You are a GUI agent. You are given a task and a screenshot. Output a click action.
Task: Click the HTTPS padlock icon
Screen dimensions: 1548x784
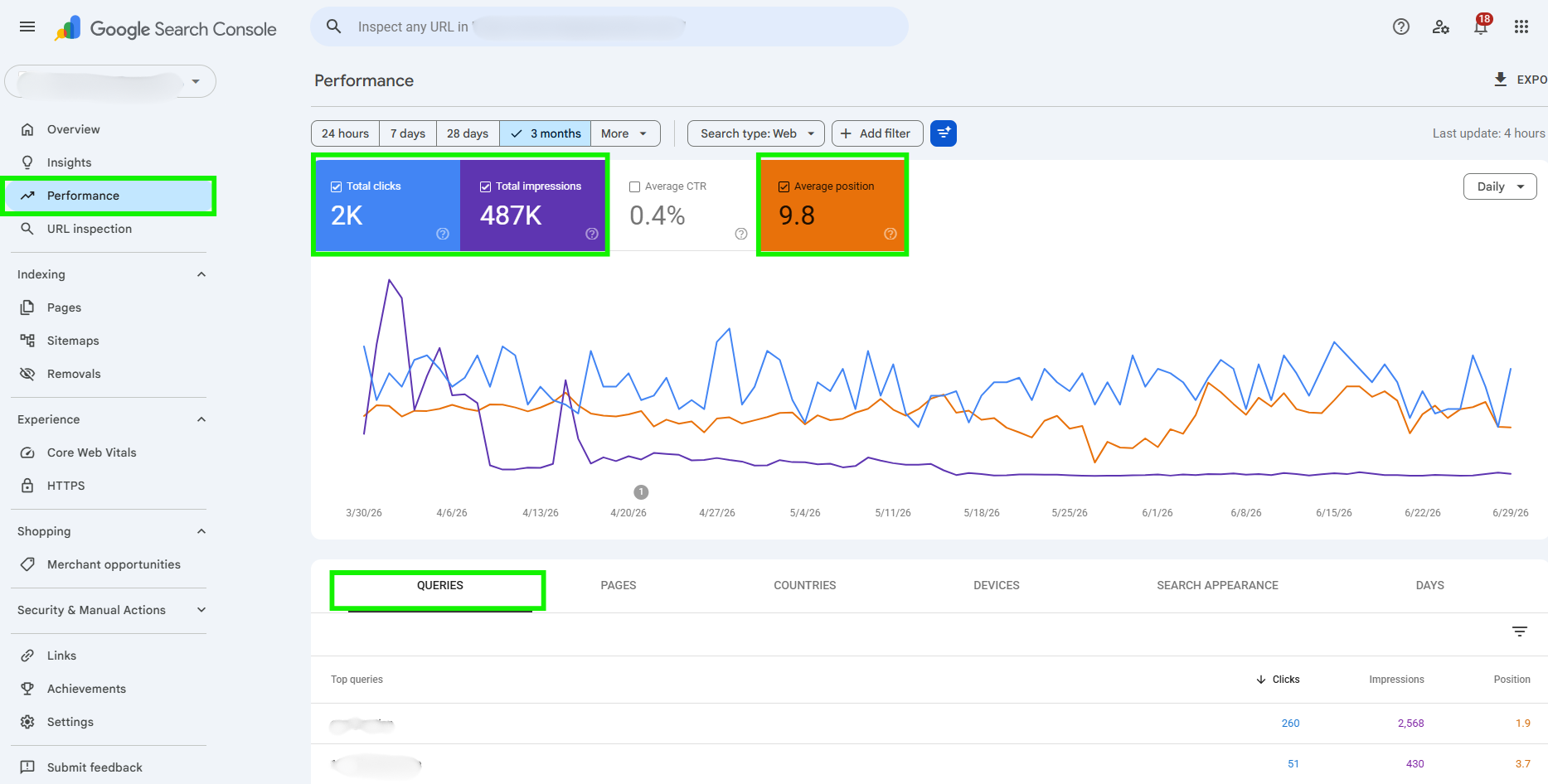(x=27, y=486)
